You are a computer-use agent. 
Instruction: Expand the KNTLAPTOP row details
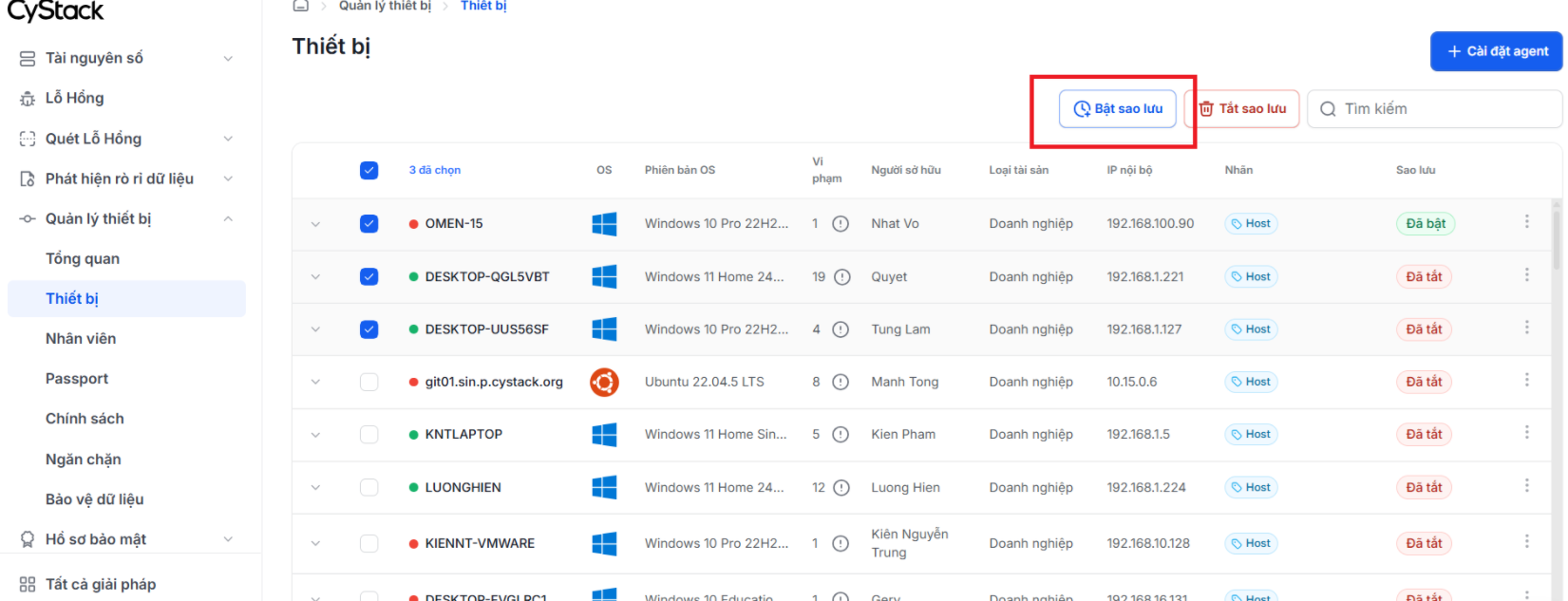pos(315,434)
